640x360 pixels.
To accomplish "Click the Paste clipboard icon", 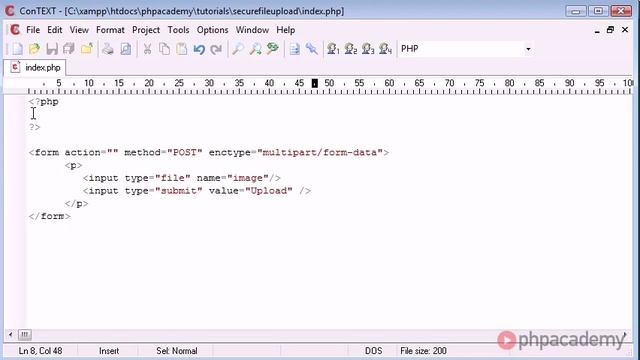I will (182, 49).
